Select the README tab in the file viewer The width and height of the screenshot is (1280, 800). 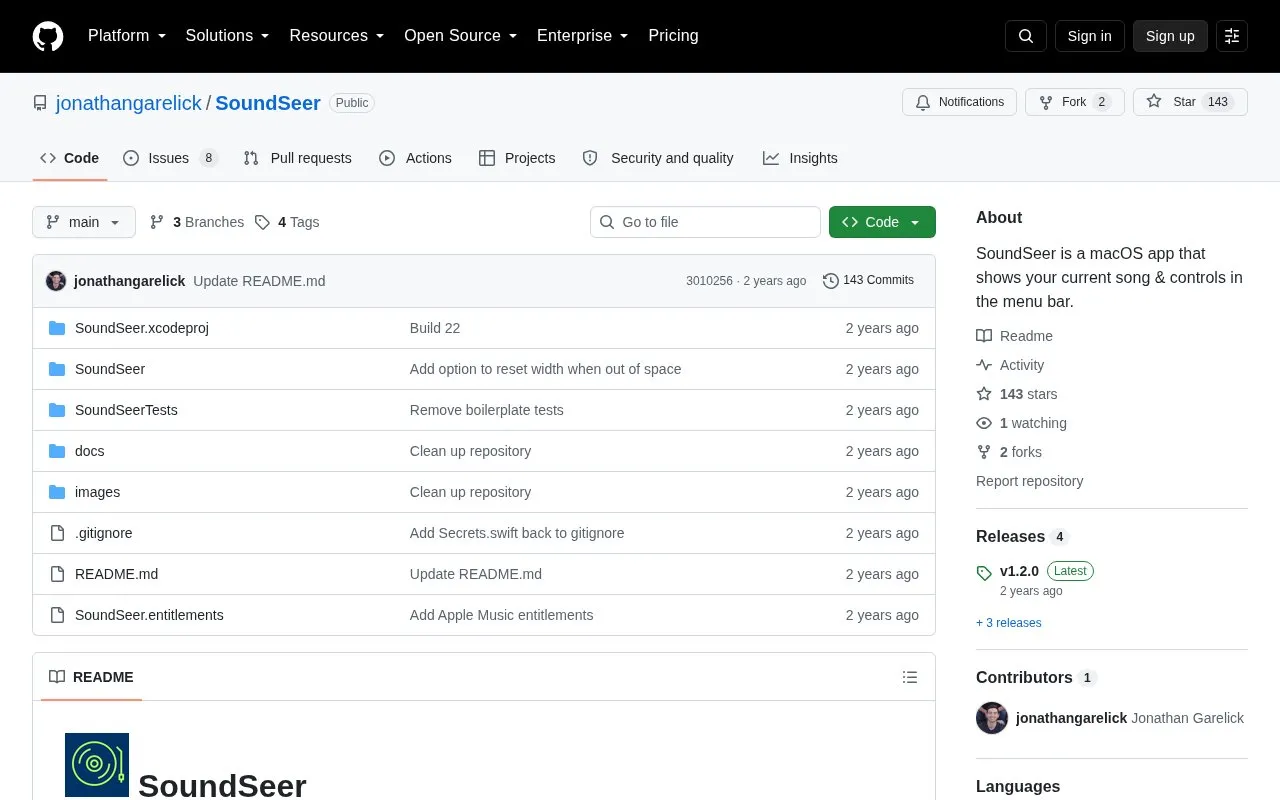(91, 677)
